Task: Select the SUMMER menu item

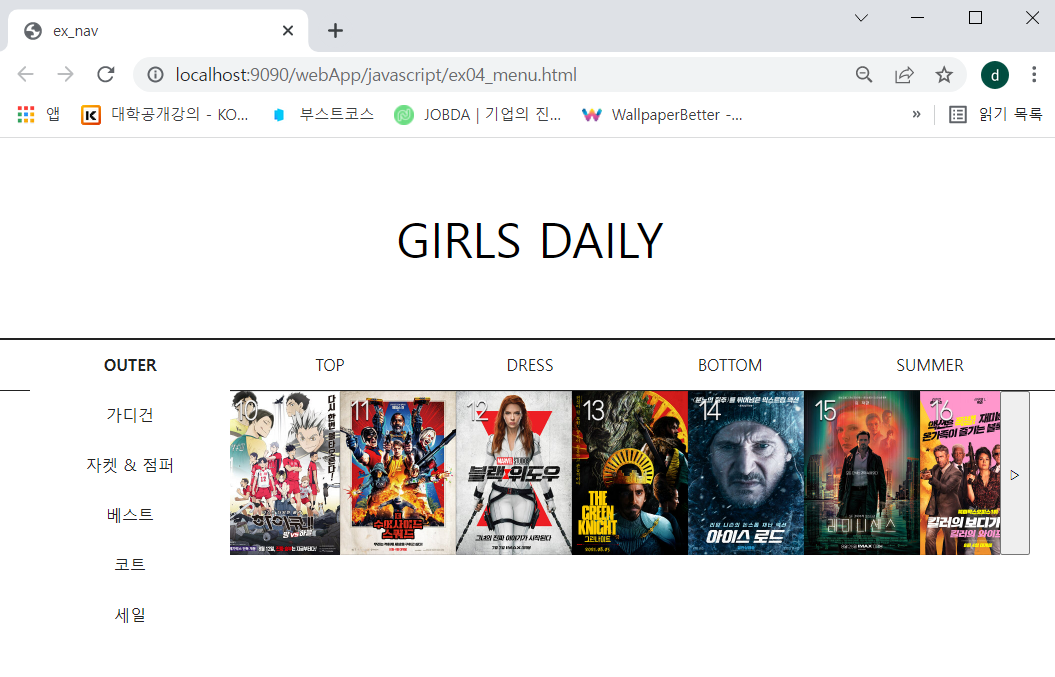Action: pyautogui.click(x=930, y=365)
